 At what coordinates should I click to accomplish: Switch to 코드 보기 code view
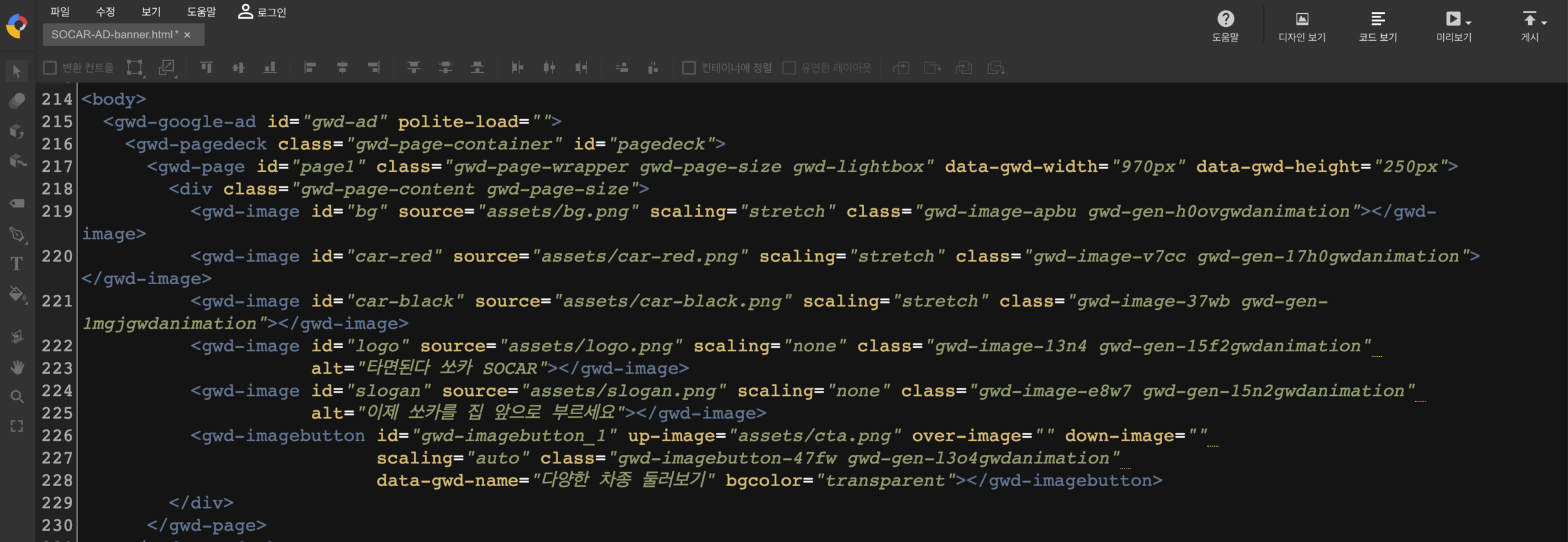click(1378, 27)
